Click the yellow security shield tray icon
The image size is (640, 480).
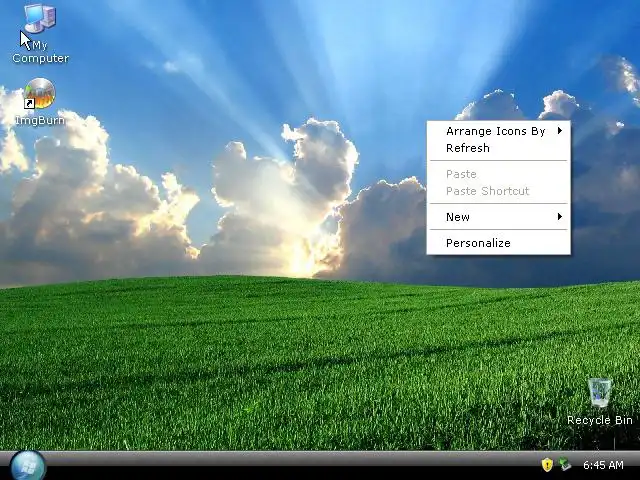(x=547, y=464)
